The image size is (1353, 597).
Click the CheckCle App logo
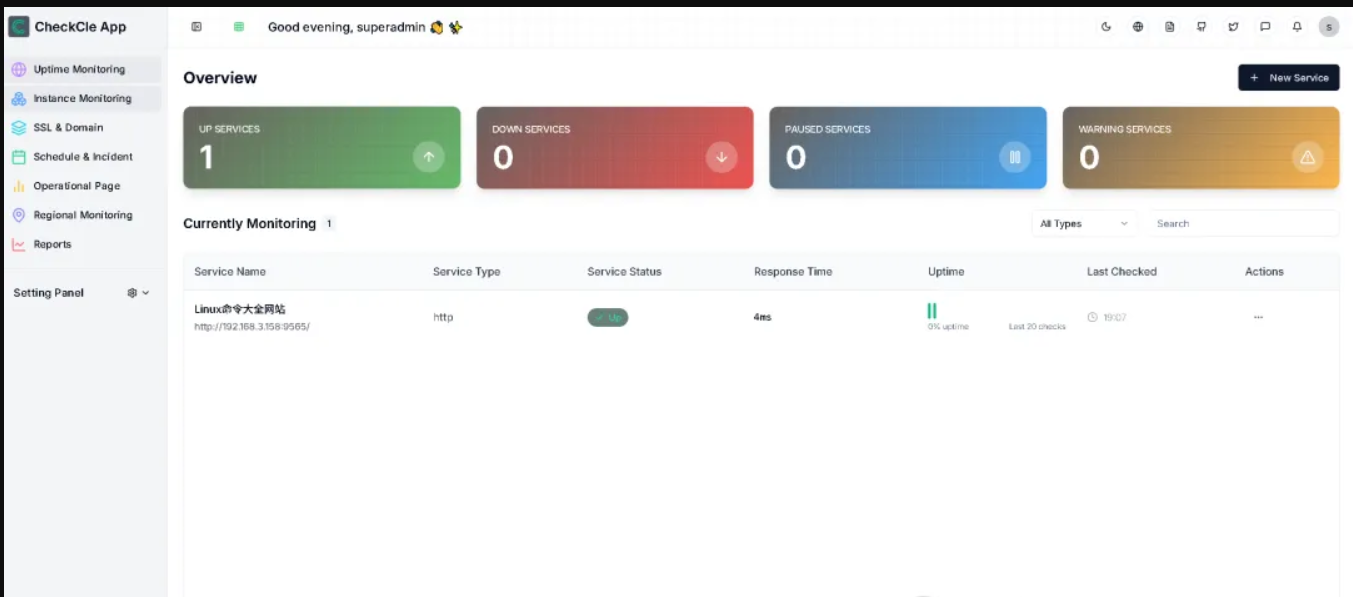pos(18,27)
